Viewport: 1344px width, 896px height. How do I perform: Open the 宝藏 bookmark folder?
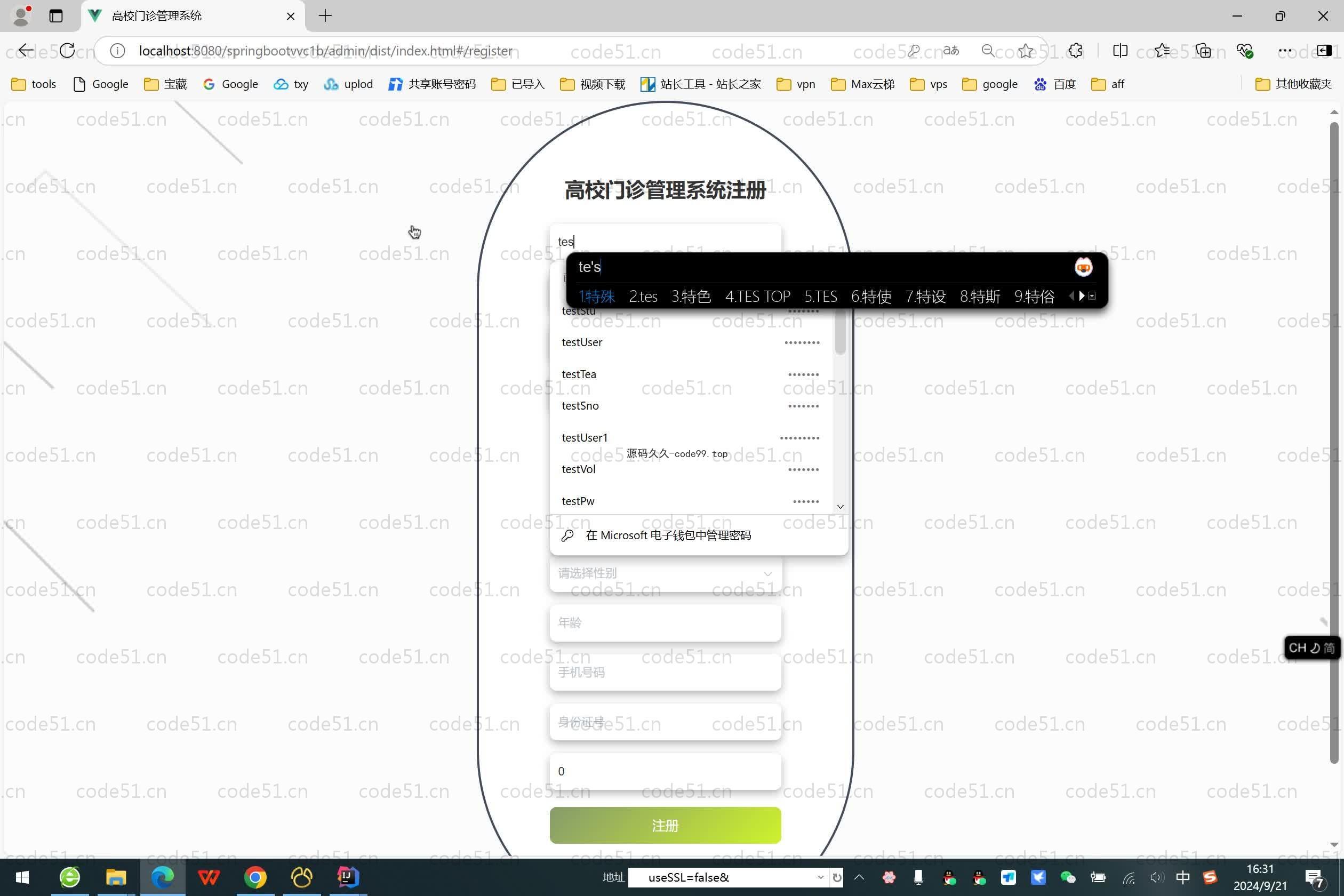click(165, 84)
